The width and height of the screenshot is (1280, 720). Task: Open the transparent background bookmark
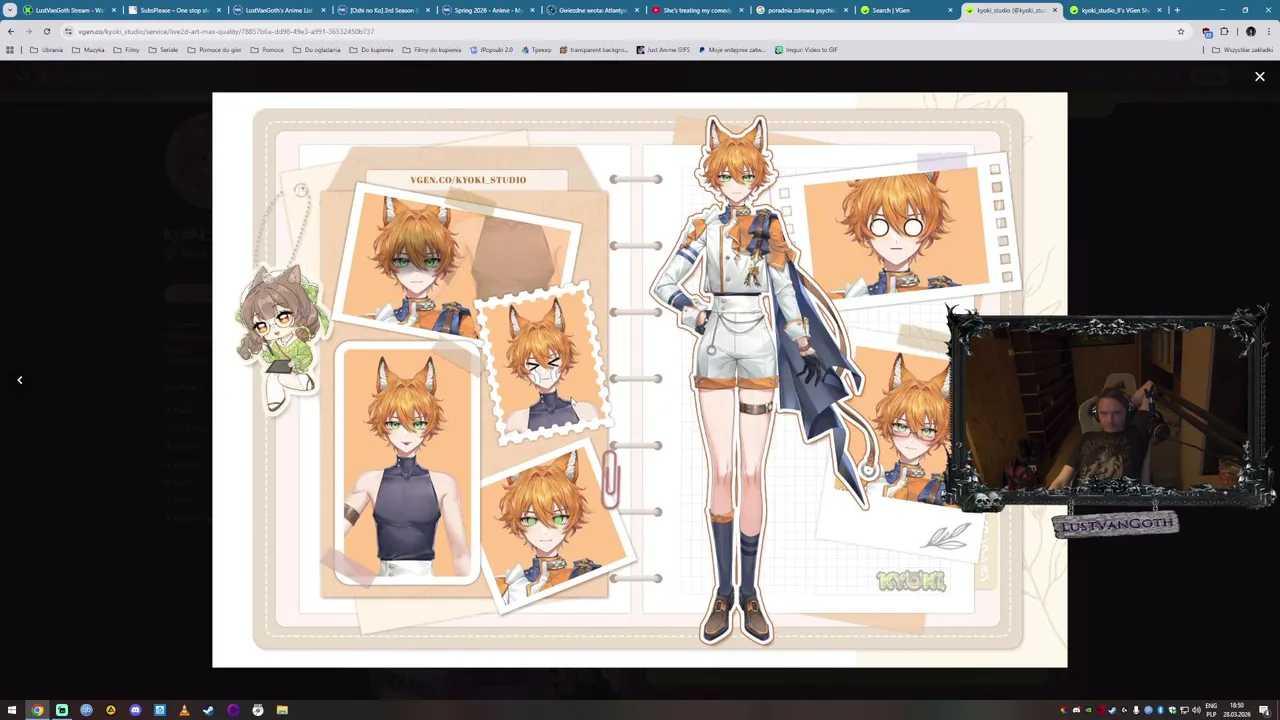coord(594,49)
